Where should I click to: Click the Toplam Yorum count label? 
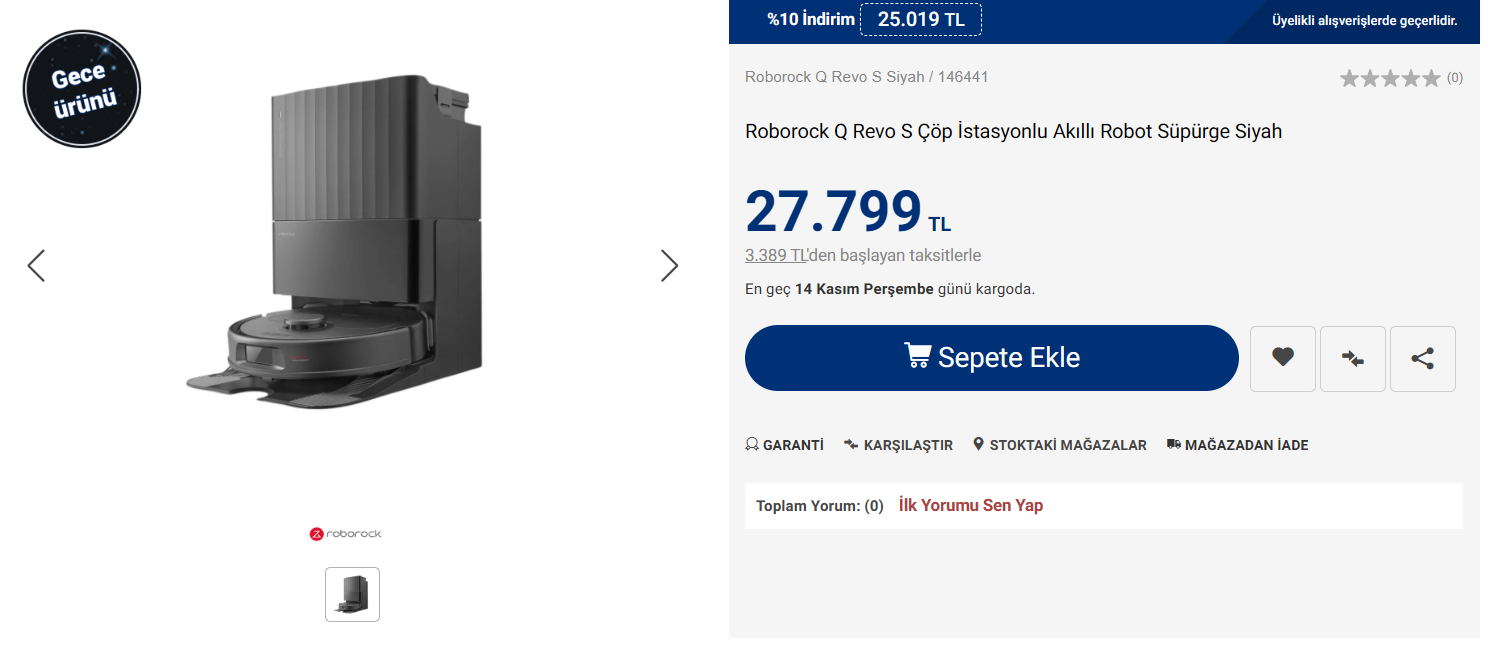820,506
